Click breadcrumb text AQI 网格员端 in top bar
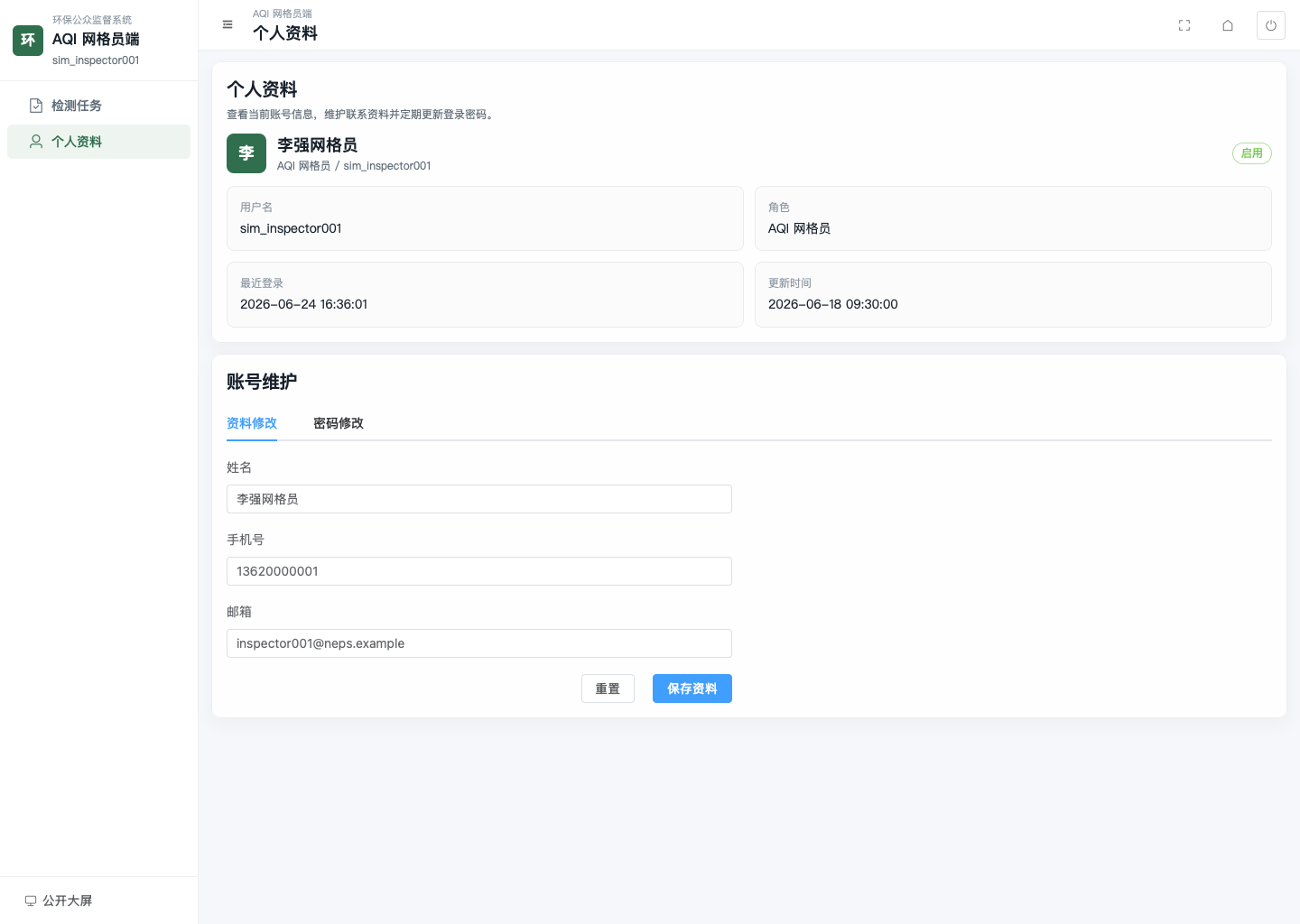 click(x=283, y=14)
